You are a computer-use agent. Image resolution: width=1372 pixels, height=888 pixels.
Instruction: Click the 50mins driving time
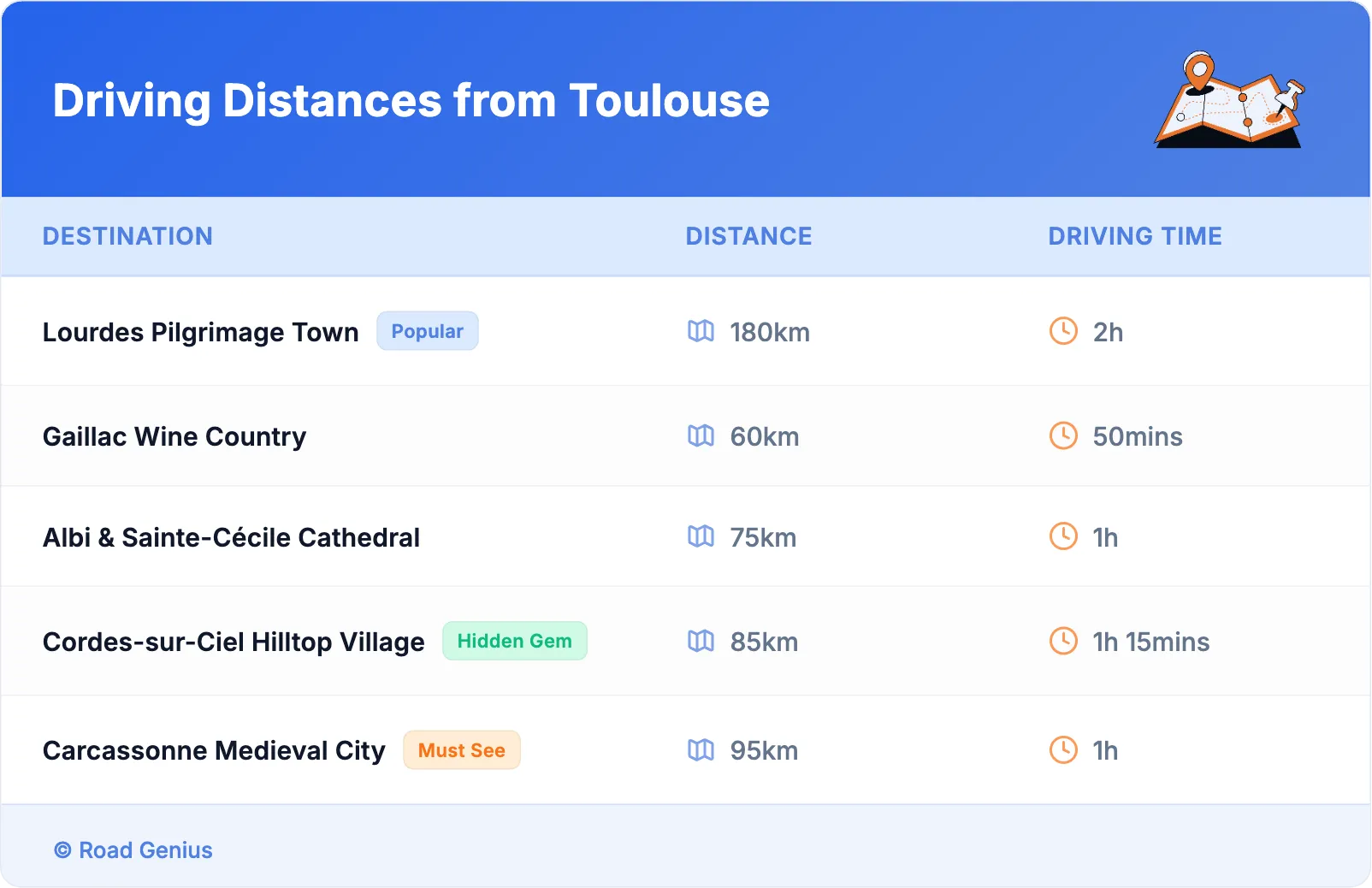[1138, 436]
